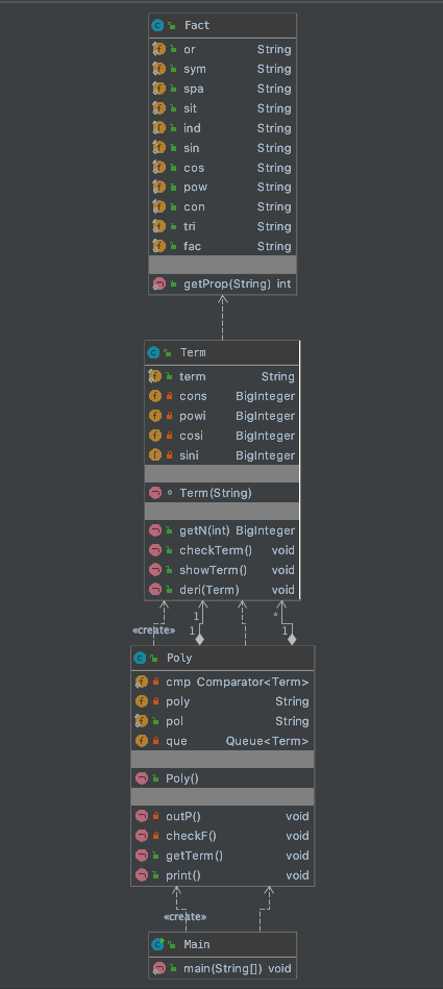The width and height of the screenshot is (443, 989).
Task: Click the Term class icon in header
Action: 153,353
